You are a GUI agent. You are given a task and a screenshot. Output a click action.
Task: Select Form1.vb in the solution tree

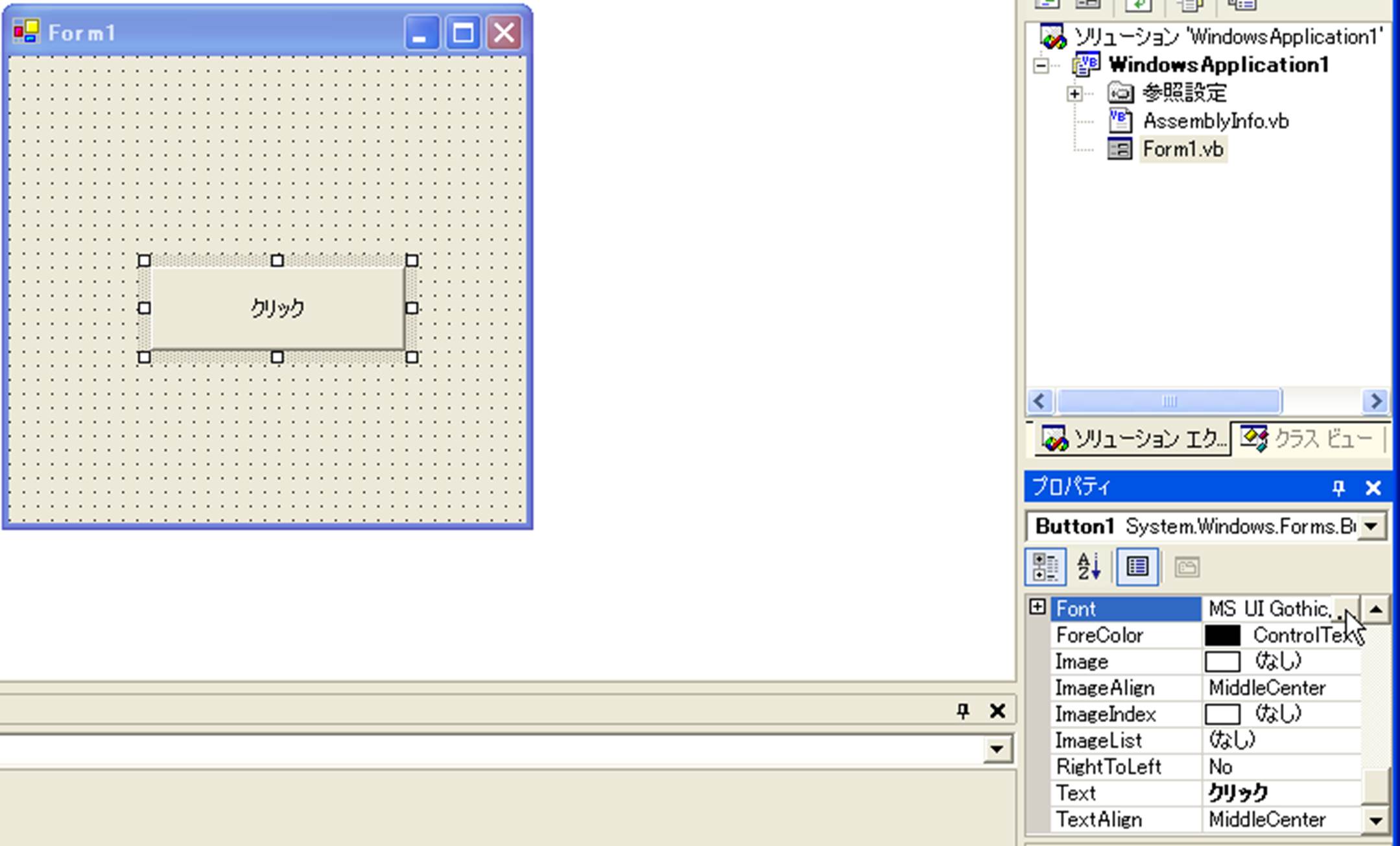[x=1183, y=150]
